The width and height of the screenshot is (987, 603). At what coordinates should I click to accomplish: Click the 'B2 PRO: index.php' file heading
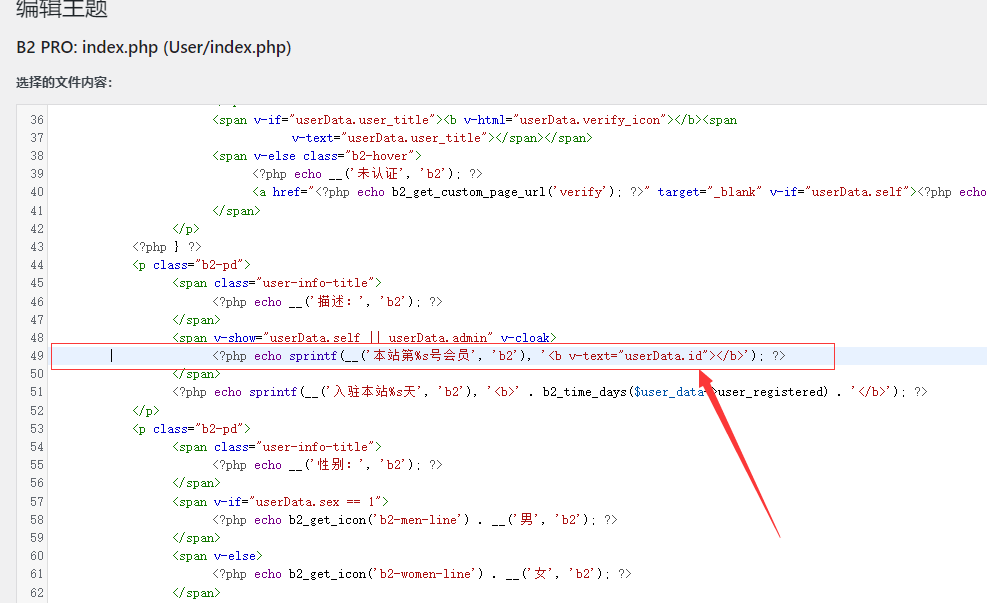click(x=154, y=48)
